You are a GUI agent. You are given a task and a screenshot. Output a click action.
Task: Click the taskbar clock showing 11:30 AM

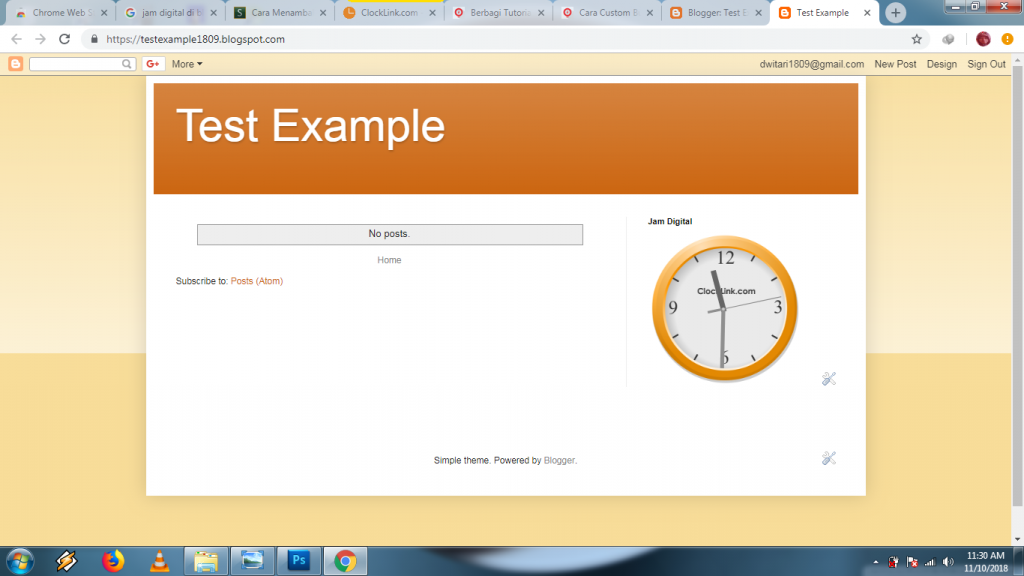(x=985, y=562)
